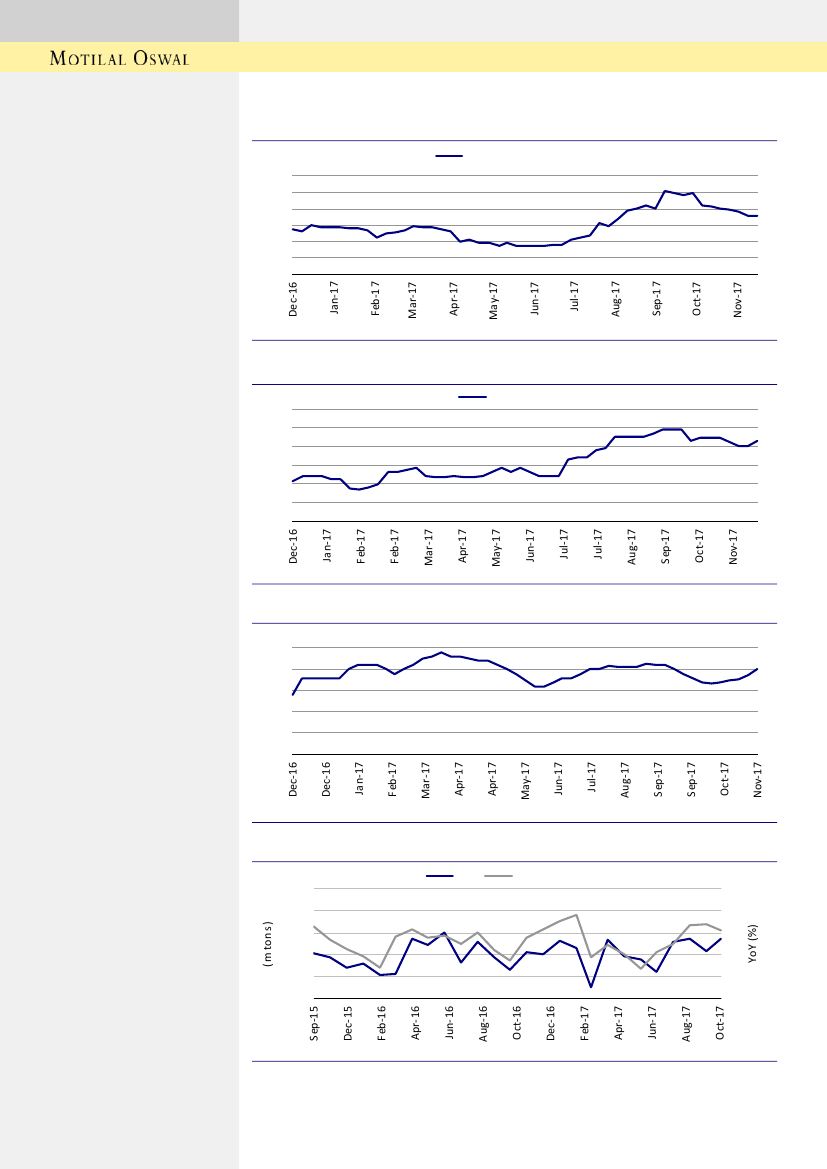
Task: Select the Sep-15 axis label
Action: pos(314,1022)
